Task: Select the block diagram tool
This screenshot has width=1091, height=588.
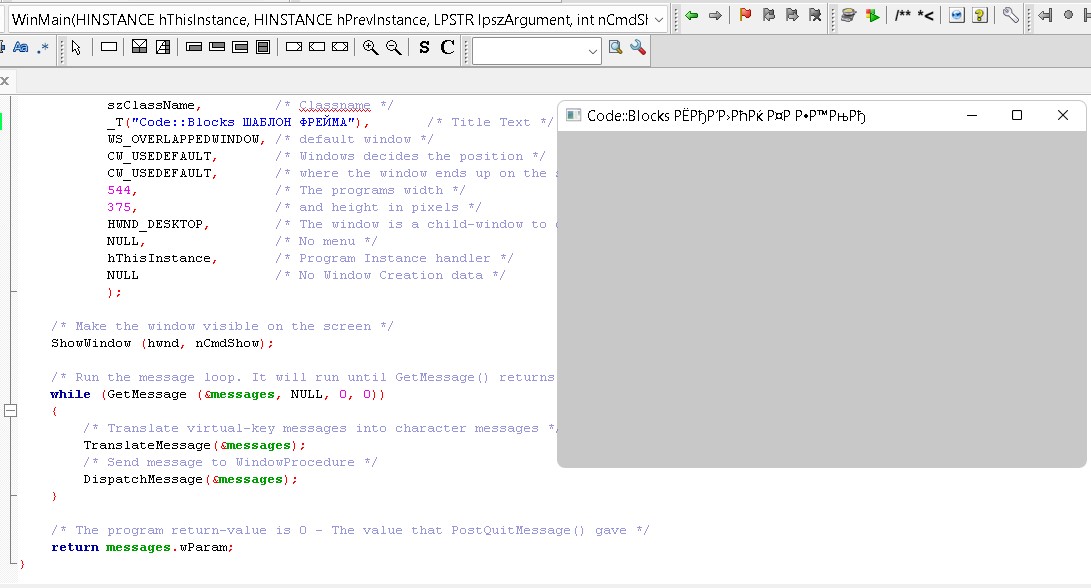Action: pyautogui.click(x=263, y=47)
